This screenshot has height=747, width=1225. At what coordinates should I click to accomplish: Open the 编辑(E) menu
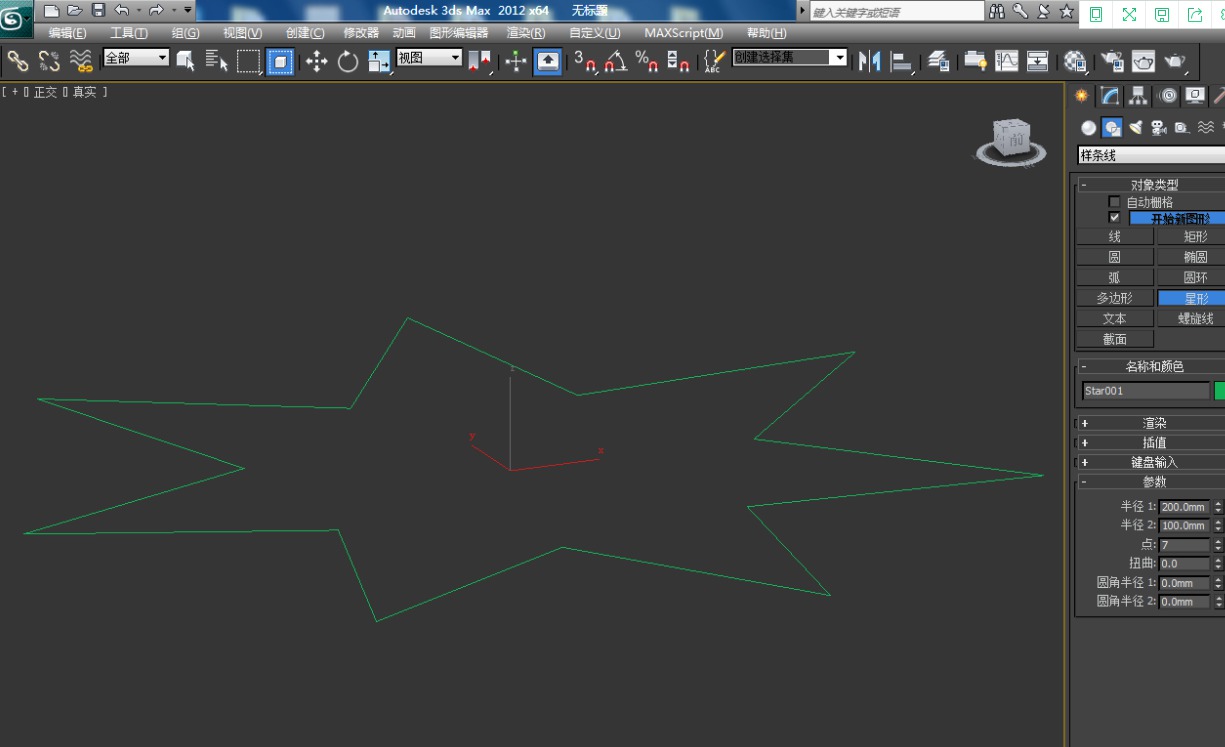[x=67, y=33]
